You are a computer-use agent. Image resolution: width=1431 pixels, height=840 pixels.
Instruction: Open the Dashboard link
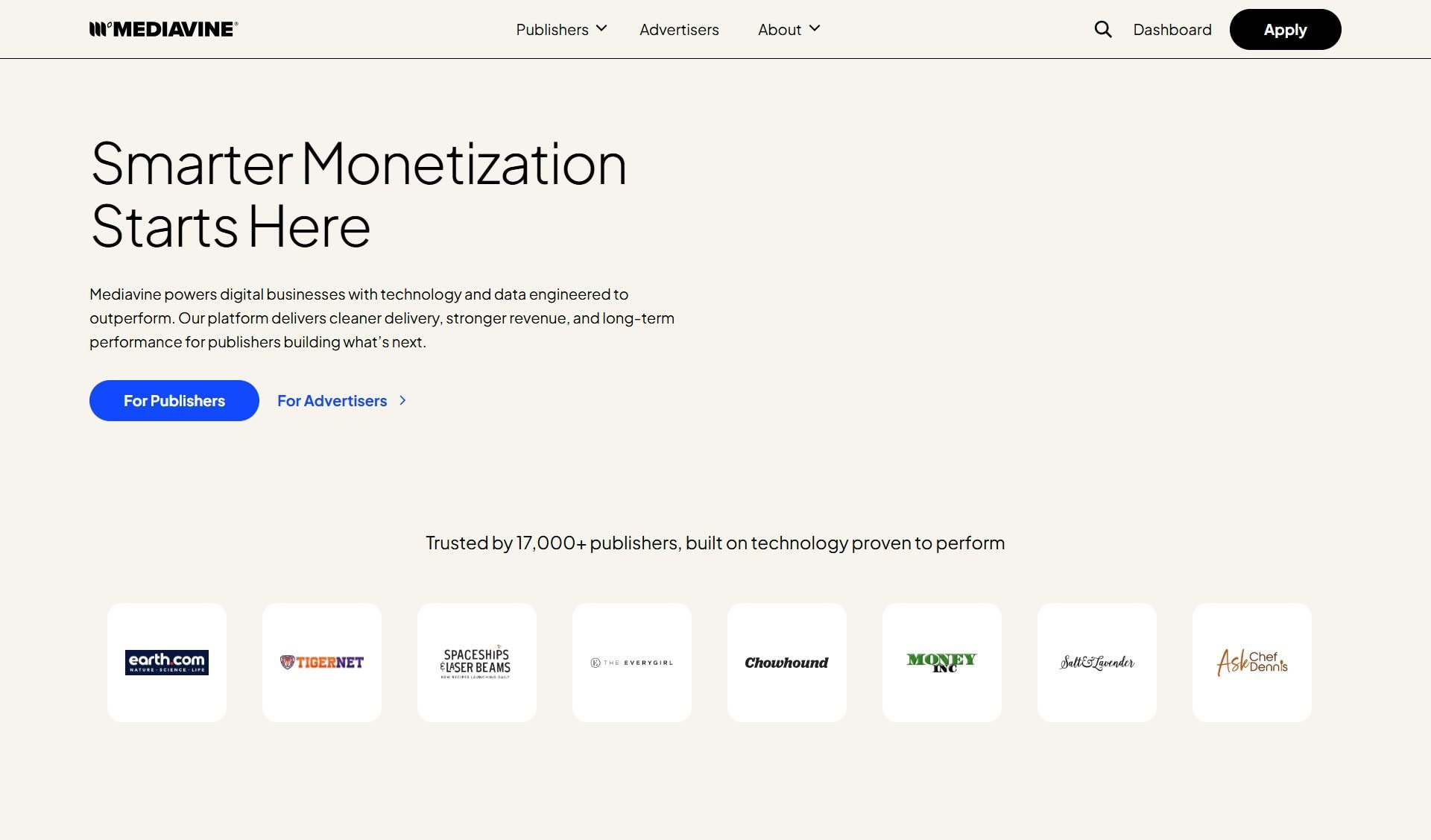pyautogui.click(x=1172, y=29)
